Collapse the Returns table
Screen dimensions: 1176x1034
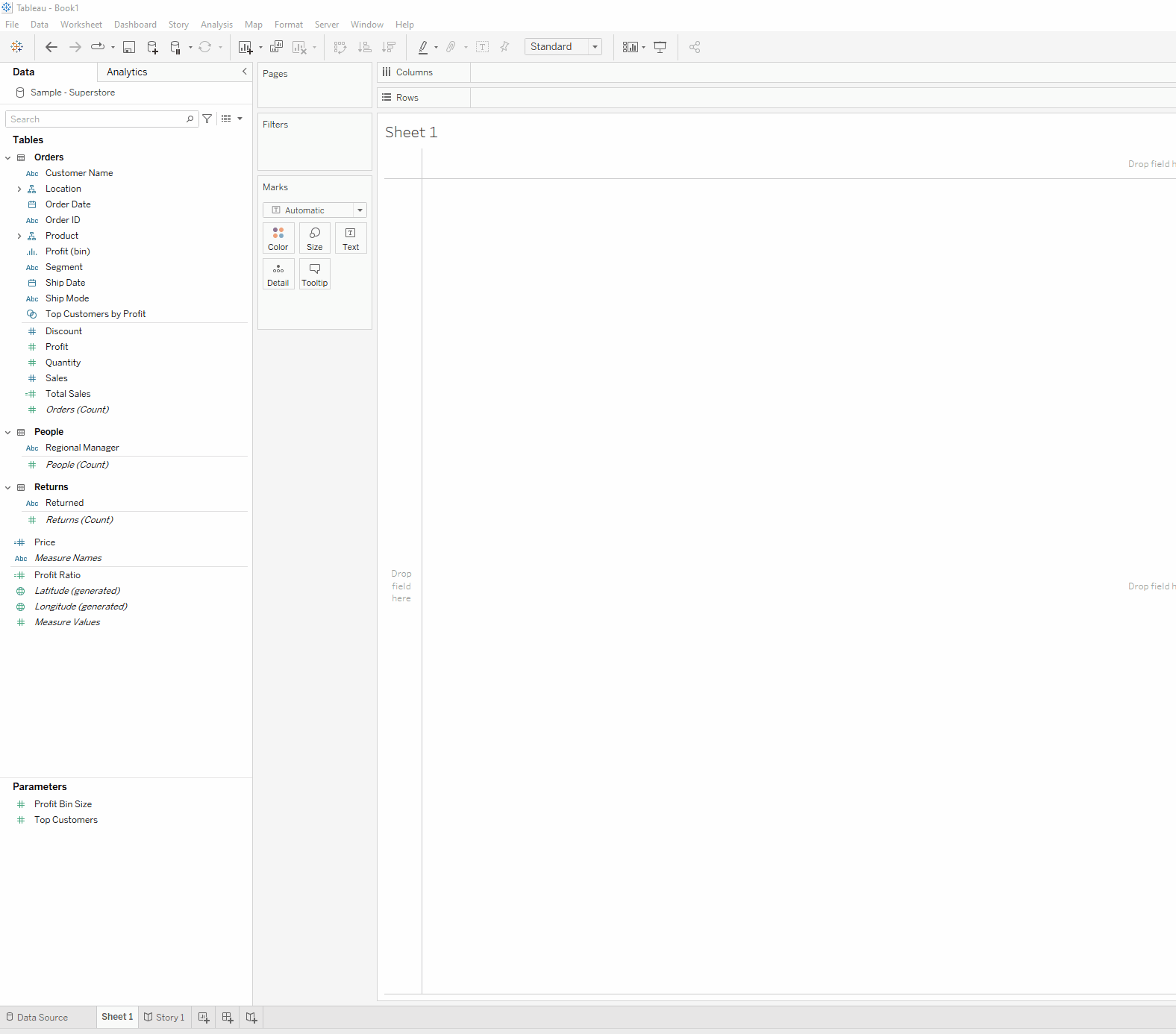(x=8, y=488)
